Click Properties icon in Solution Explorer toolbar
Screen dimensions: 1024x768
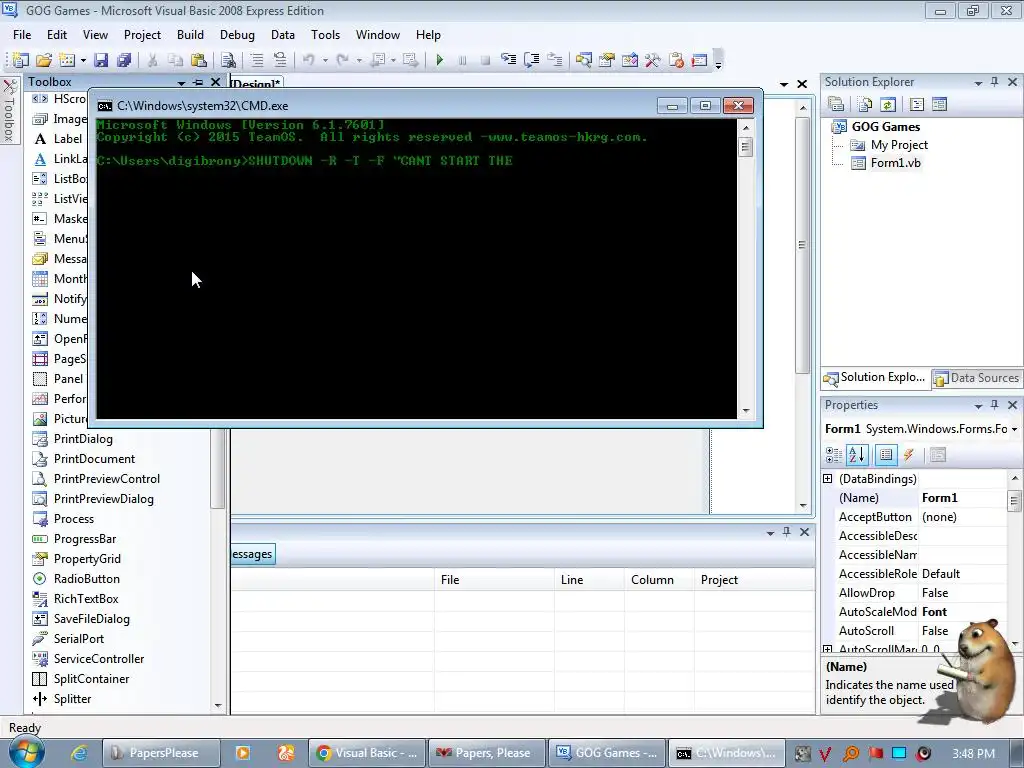(837, 104)
